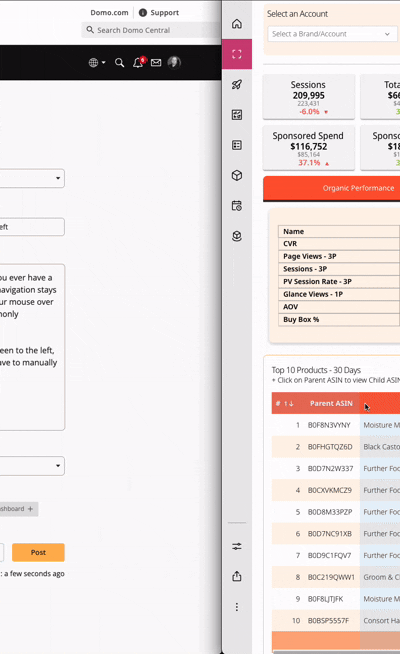Click Parent ASIN B0FHGTQZ6D
The image size is (400, 654).
coord(330,447)
